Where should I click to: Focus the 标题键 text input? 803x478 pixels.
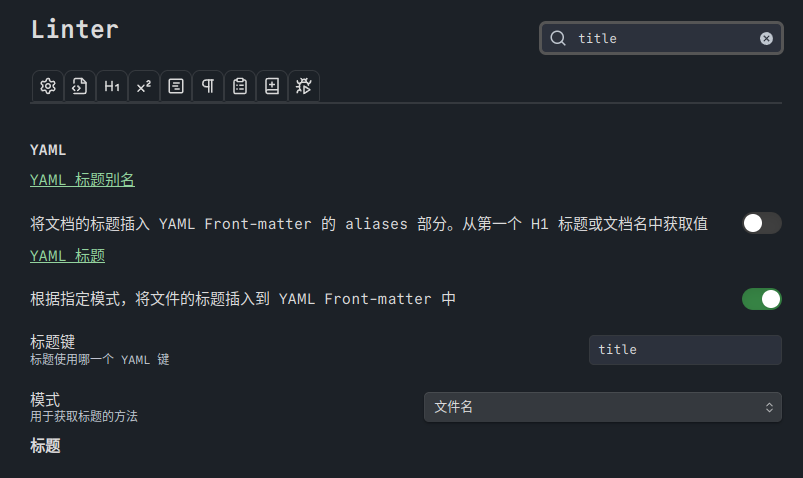[684, 350]
